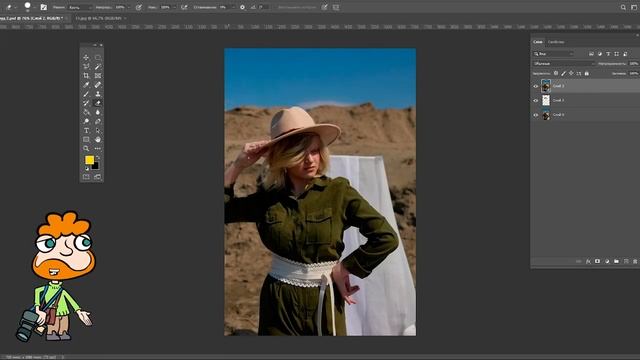Open the layer opacity value dropdown
This screenshot has height=360, width=640.
(634, 64)
